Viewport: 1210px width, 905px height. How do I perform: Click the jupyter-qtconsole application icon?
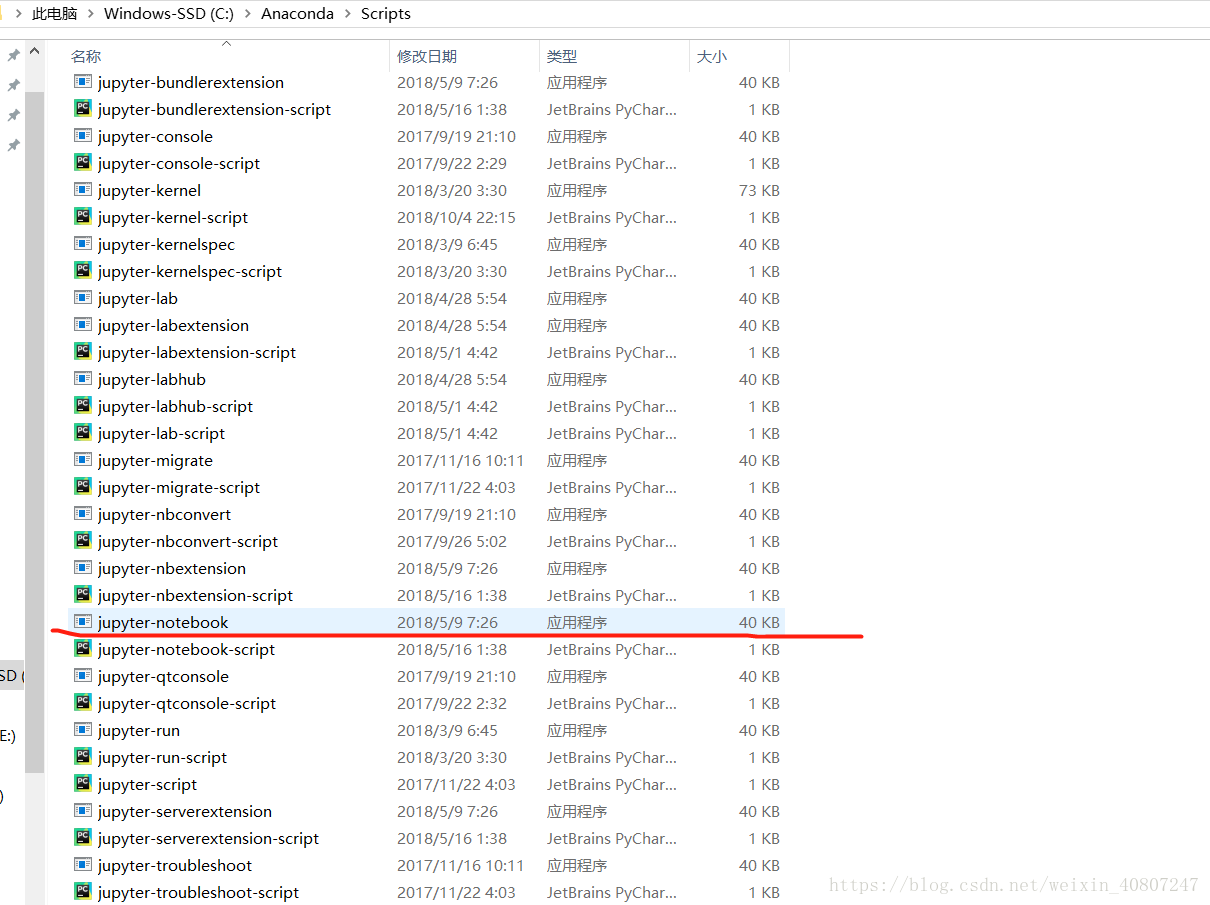tap(83, 676)
